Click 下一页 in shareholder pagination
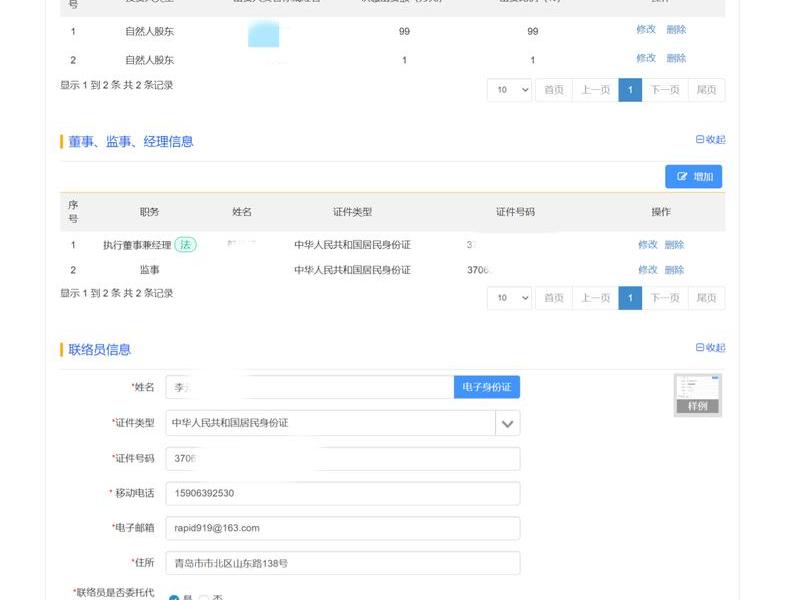 (x=665, y=90)
